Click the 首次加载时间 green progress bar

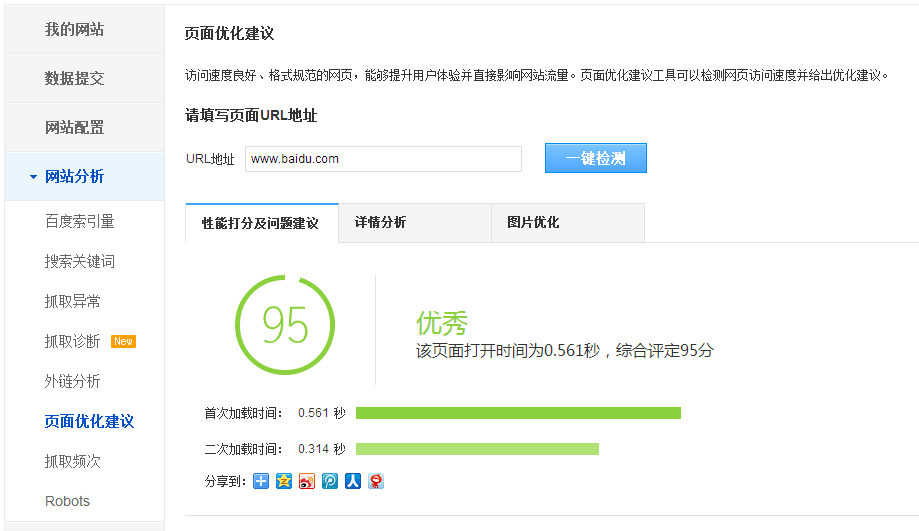click(518, 413)
